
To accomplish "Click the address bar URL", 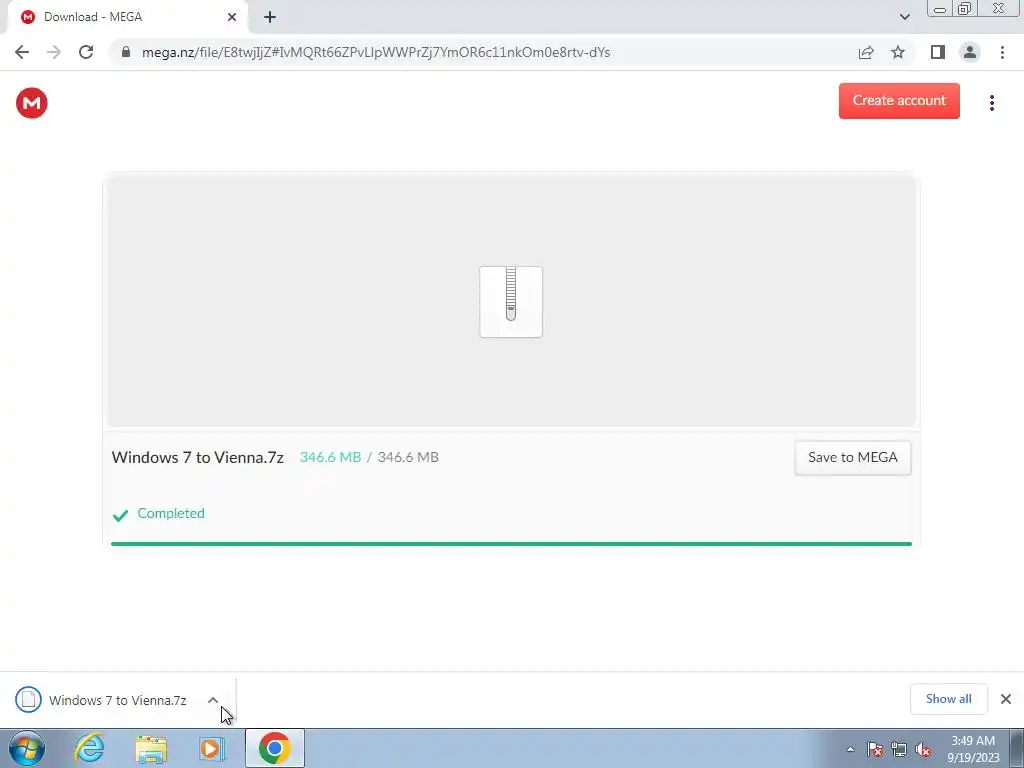I will pos(376,52).
